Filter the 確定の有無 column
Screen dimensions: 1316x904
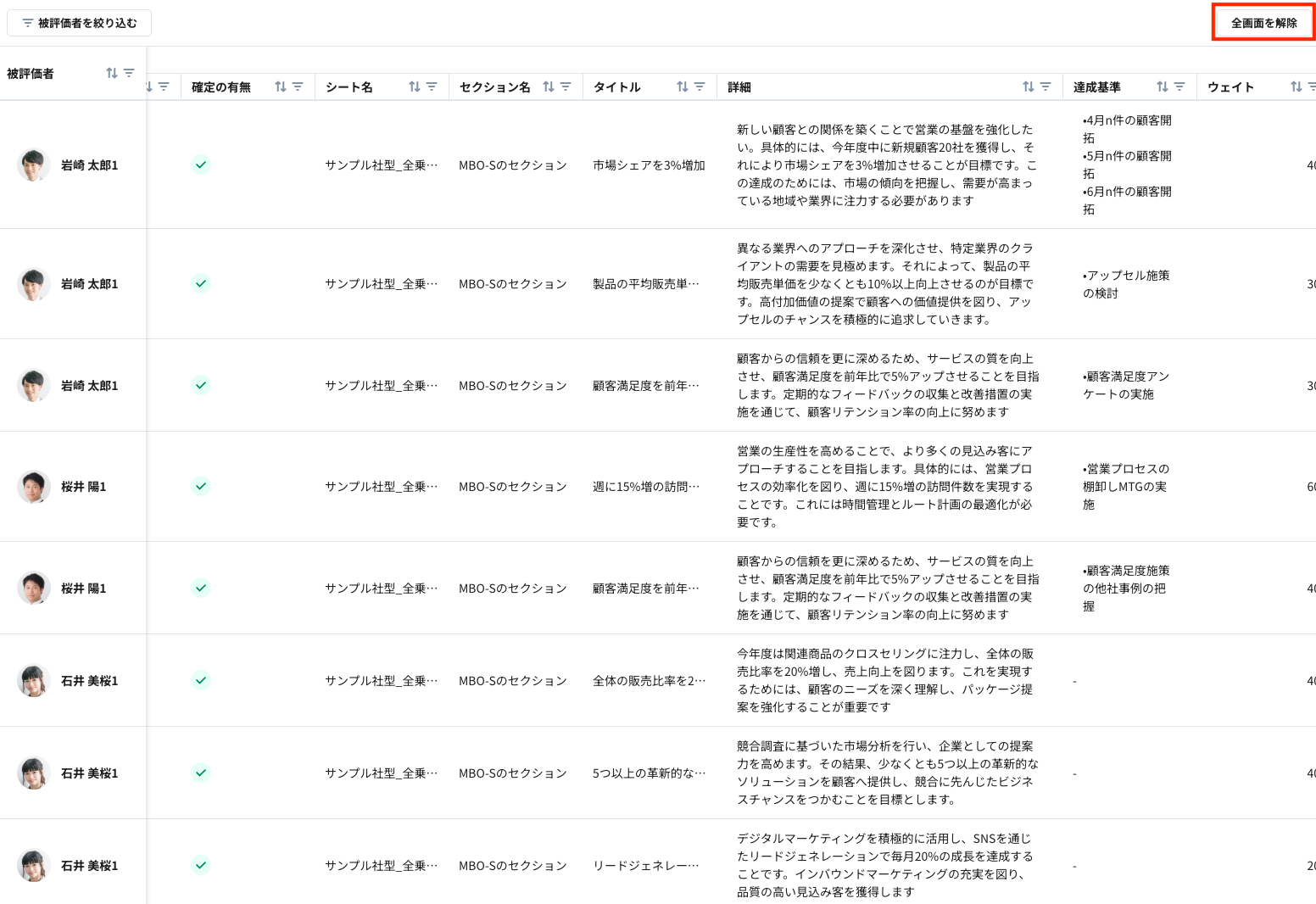point(298,87)
